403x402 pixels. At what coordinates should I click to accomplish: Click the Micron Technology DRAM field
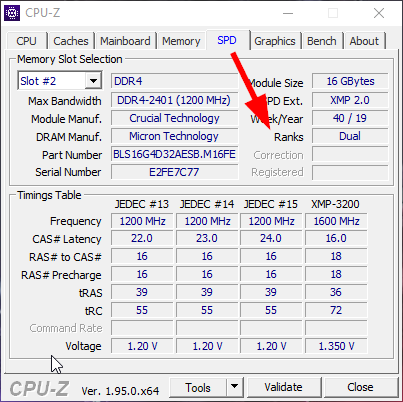[x=174, y=136]
